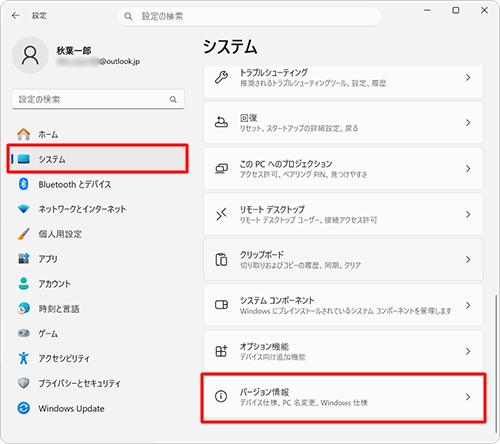Screen dimensions: 500x444
Task: Click the システム コンポーネント icon
Action: (221, 305)
